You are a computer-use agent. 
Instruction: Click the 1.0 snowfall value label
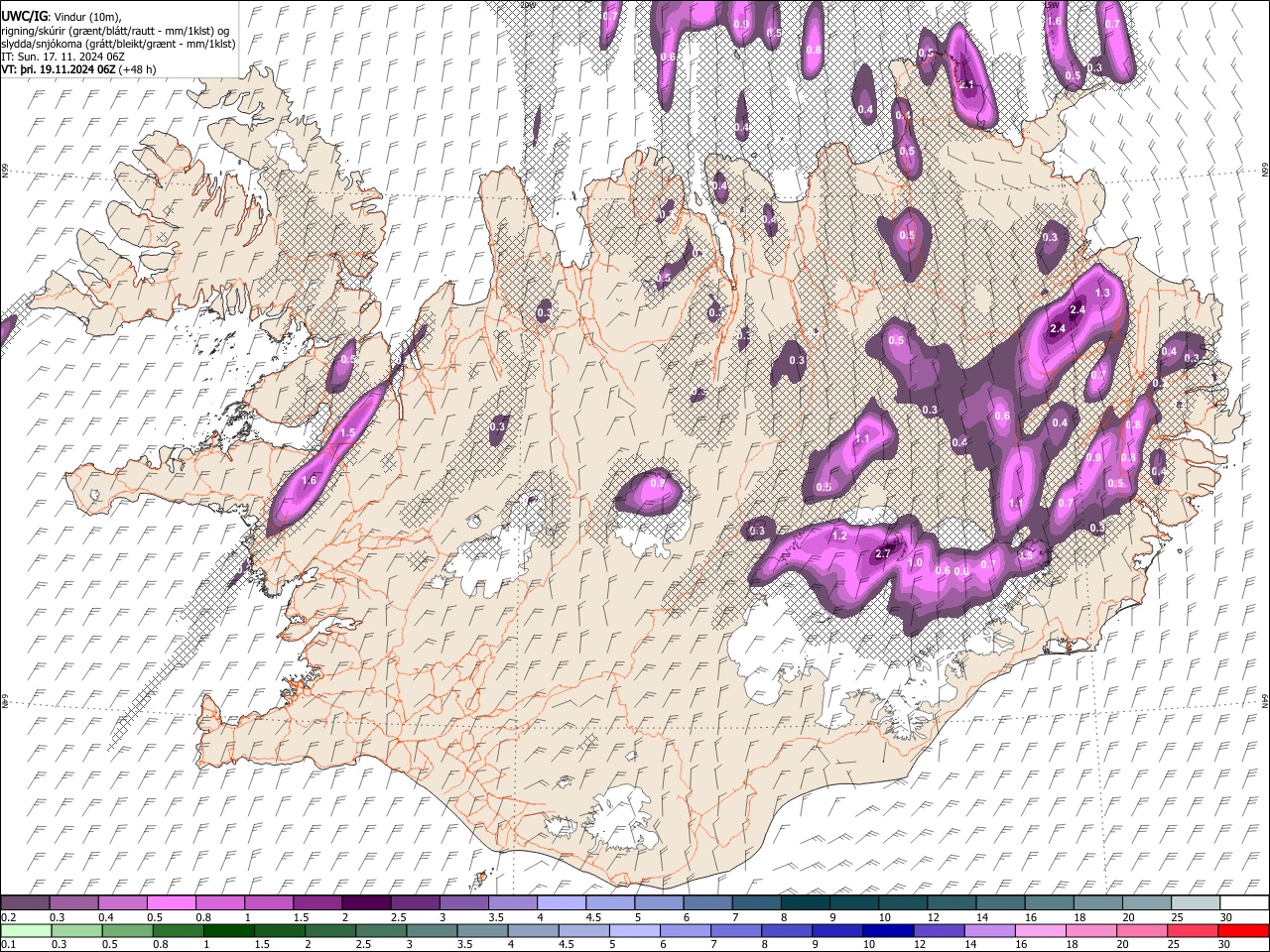pos(915,562)
